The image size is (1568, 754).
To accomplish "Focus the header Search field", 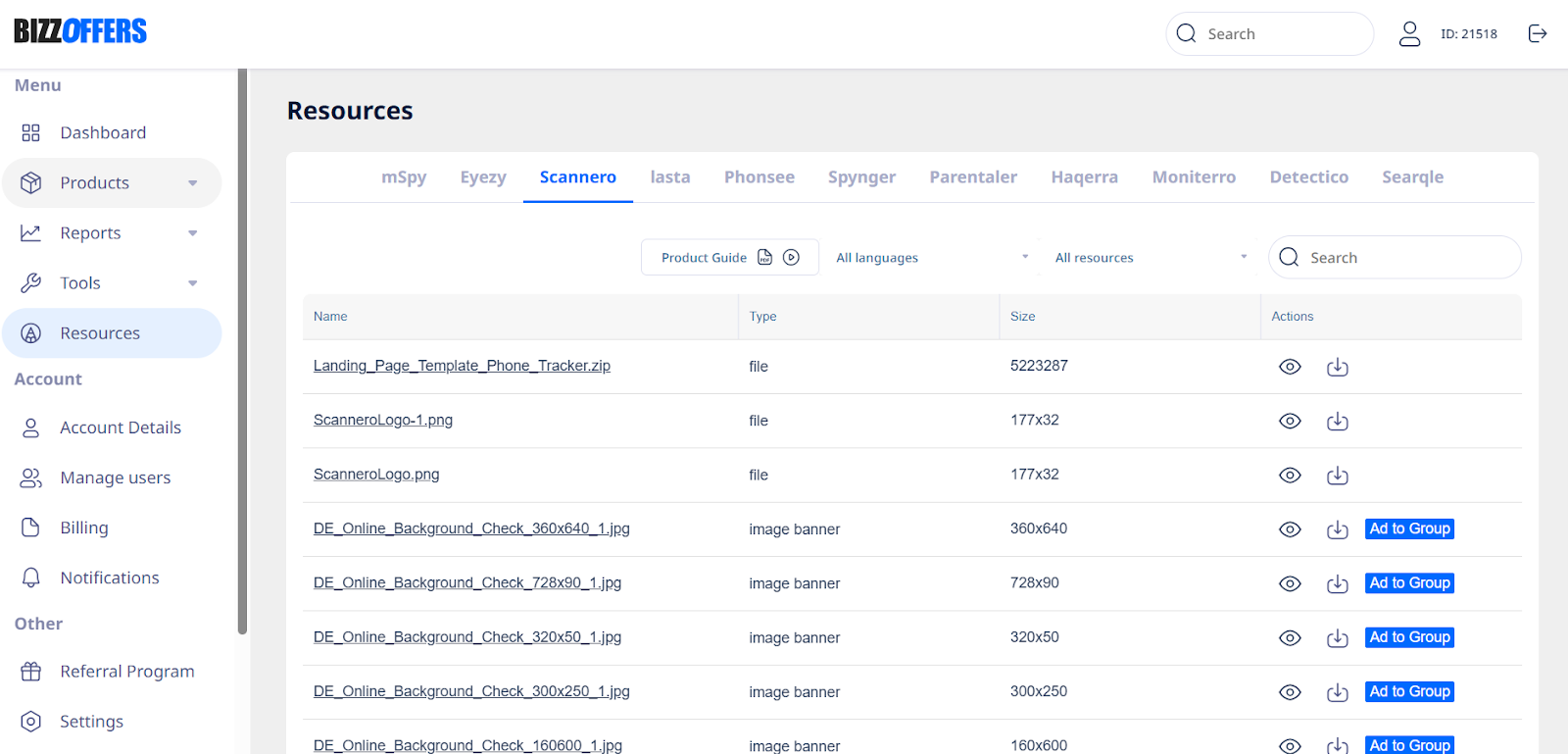I will (x=1270, y=33).
